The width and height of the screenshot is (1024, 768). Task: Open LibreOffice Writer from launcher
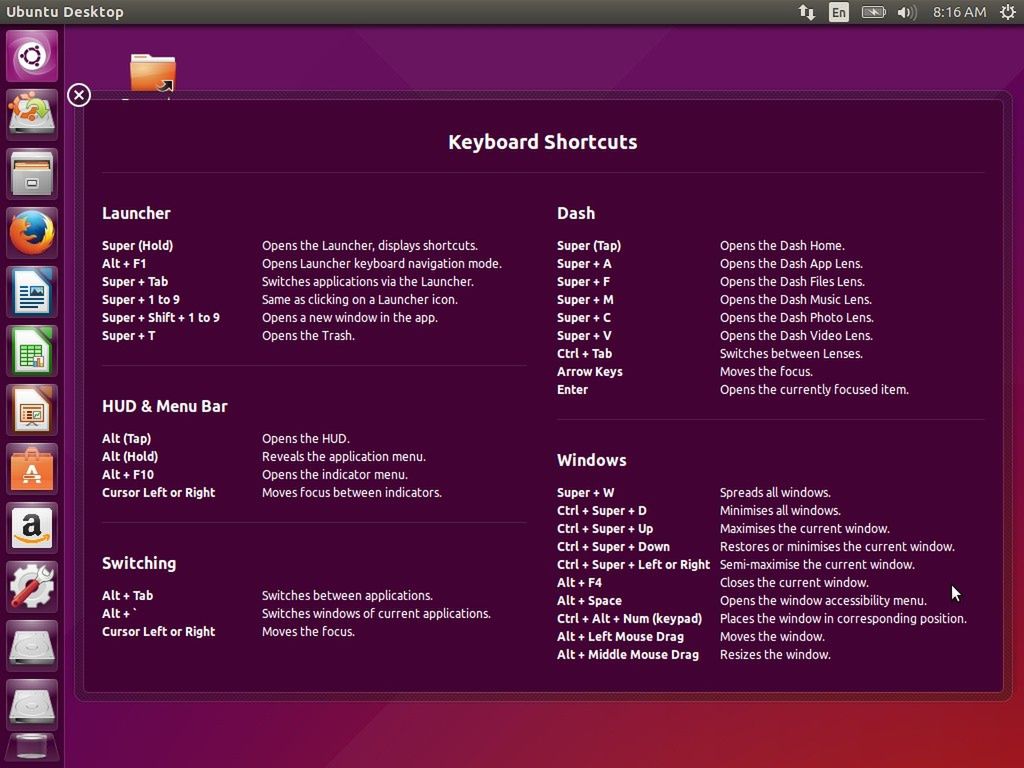click(x=32, y=291)
